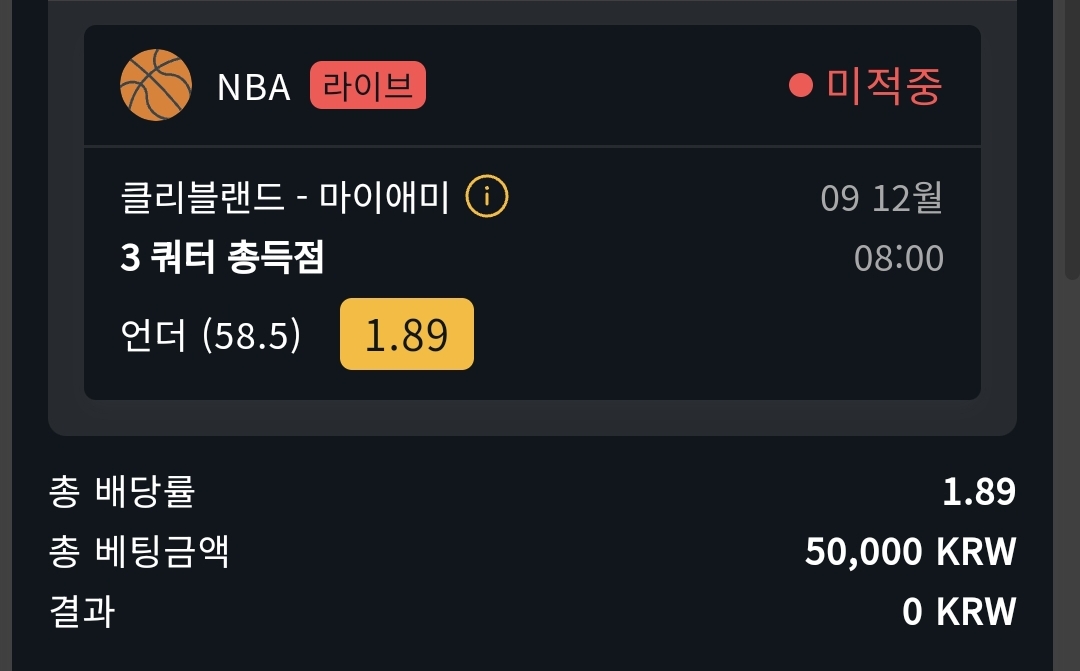This screenshot has height=671, width=1080.
Task: Select the 0 KRW result amount
Action: [959, 612]
